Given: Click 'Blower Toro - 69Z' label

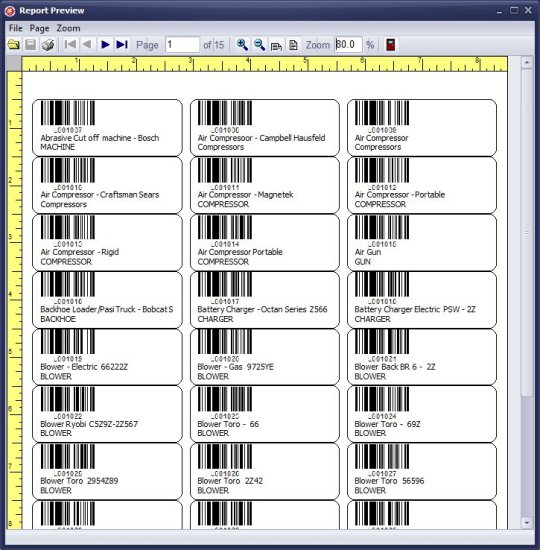Looking at the screenshot, I should pos(387,424).
